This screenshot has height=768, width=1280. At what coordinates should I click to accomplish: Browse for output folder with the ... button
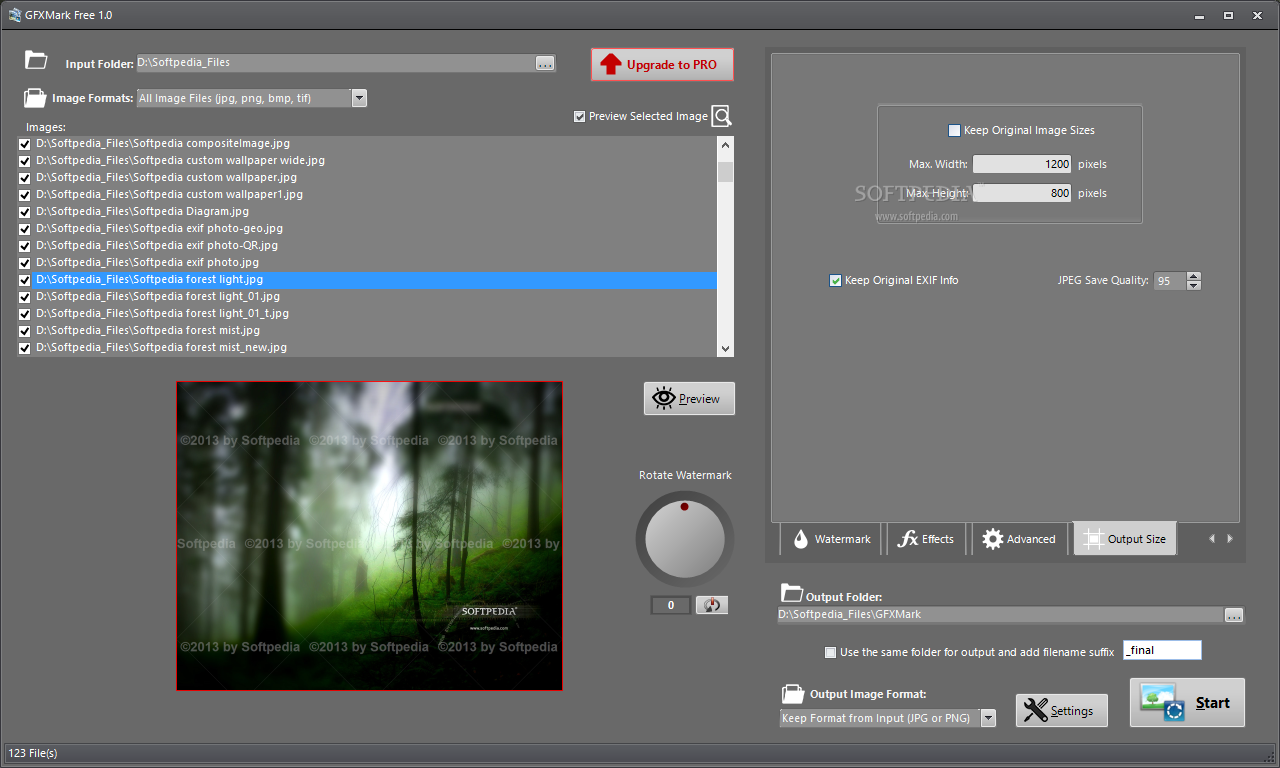[1234, 615]
